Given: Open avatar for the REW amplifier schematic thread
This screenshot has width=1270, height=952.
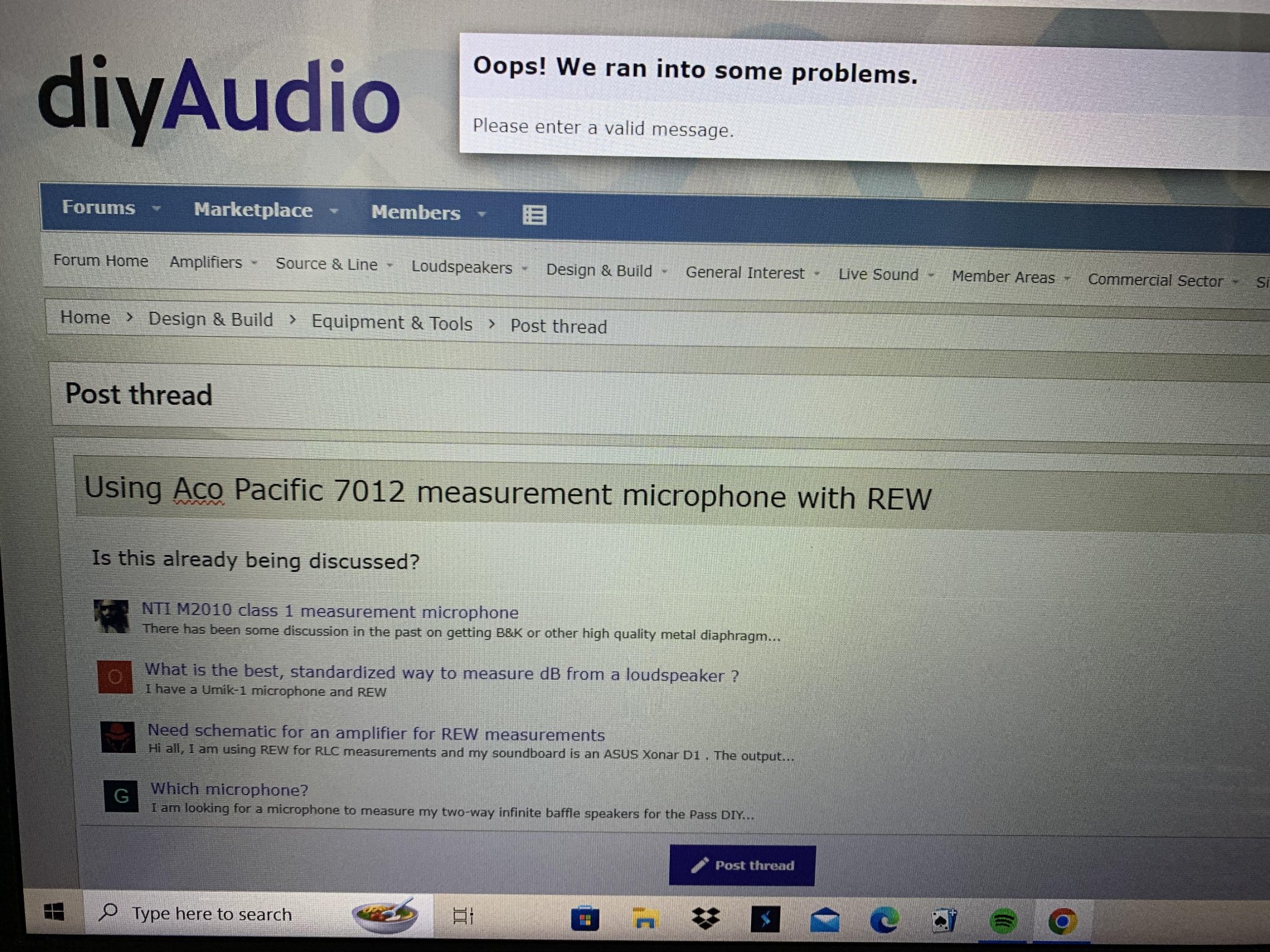Looking at the screenshot, I should pos(118,736).
